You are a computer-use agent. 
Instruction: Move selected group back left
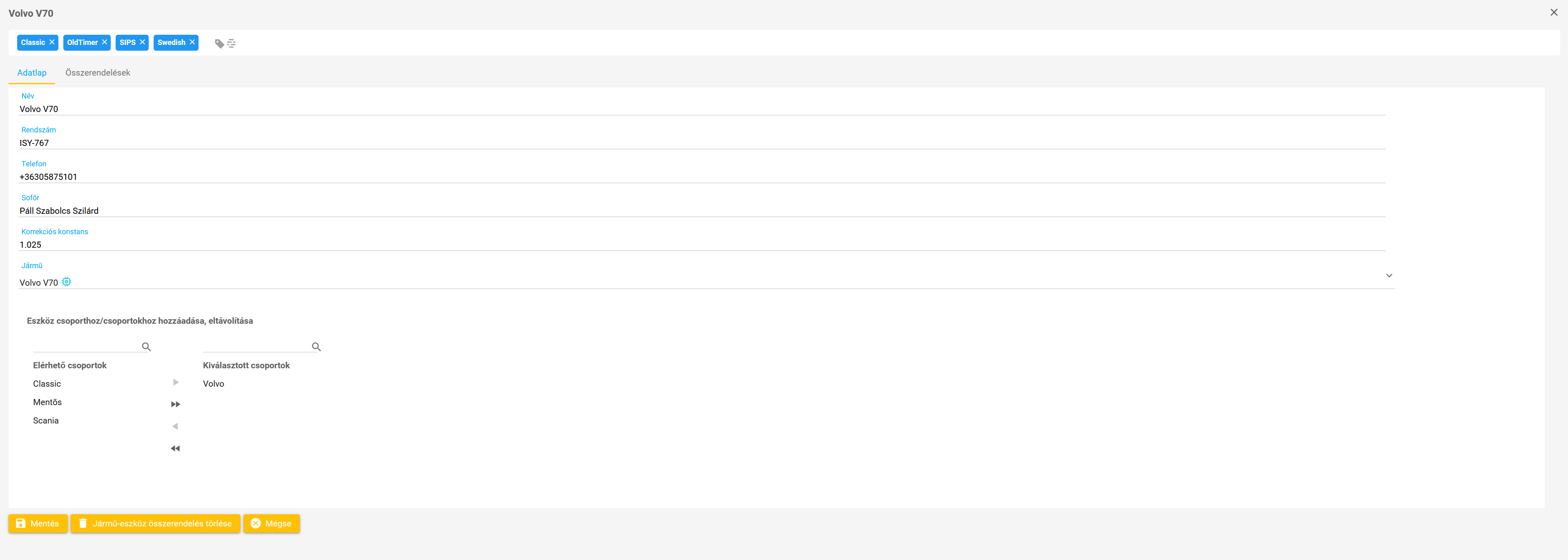coord(175,426)
